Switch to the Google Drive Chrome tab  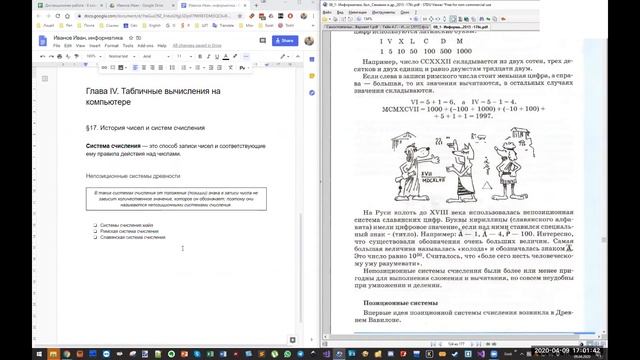coord(142,6)
